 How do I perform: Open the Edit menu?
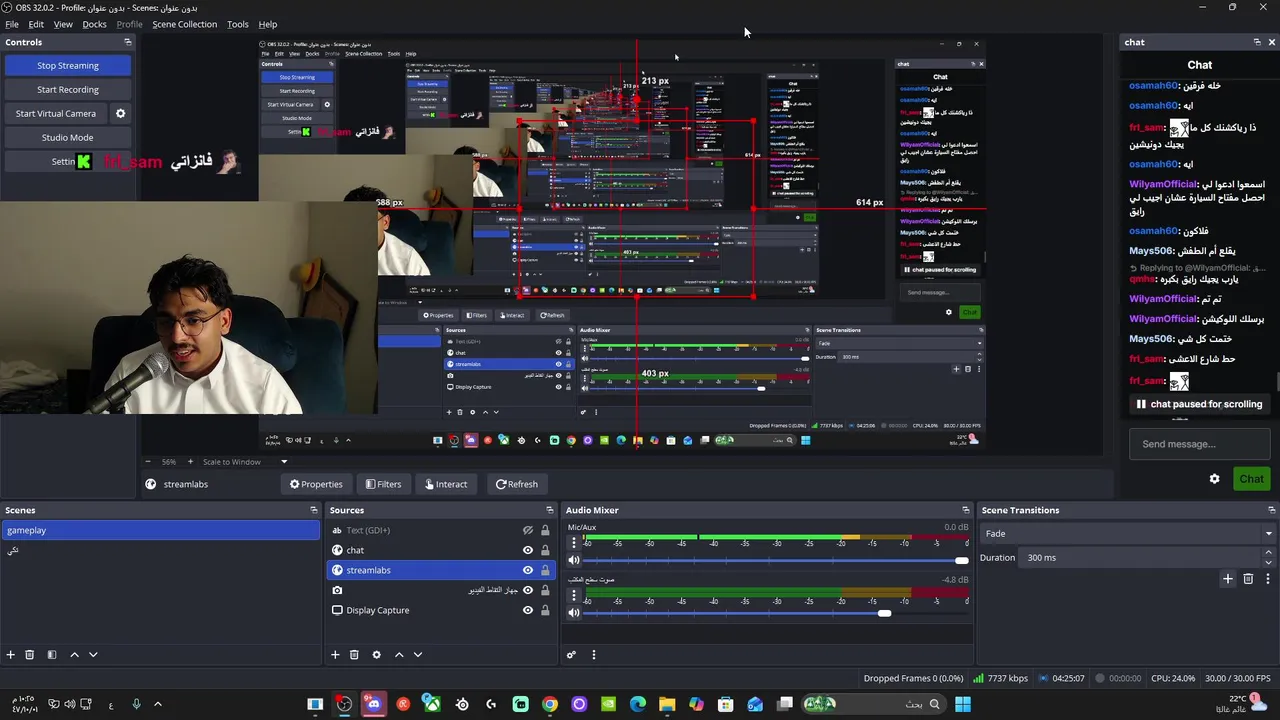[x=36, y=24]
